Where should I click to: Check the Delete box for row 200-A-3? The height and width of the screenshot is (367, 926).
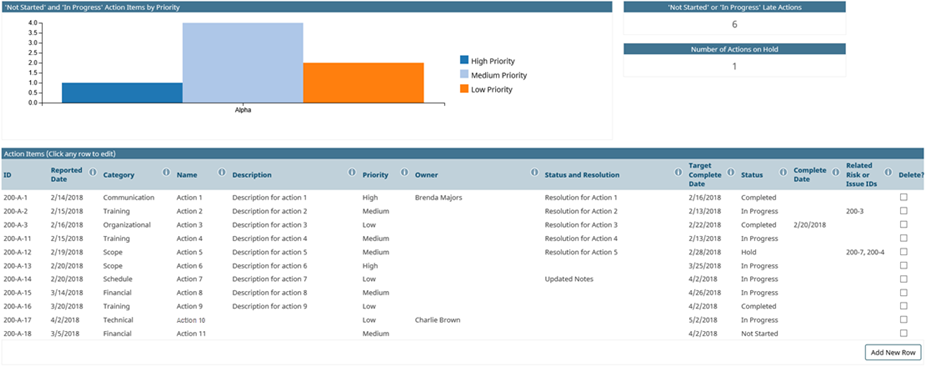pos(904,225)
